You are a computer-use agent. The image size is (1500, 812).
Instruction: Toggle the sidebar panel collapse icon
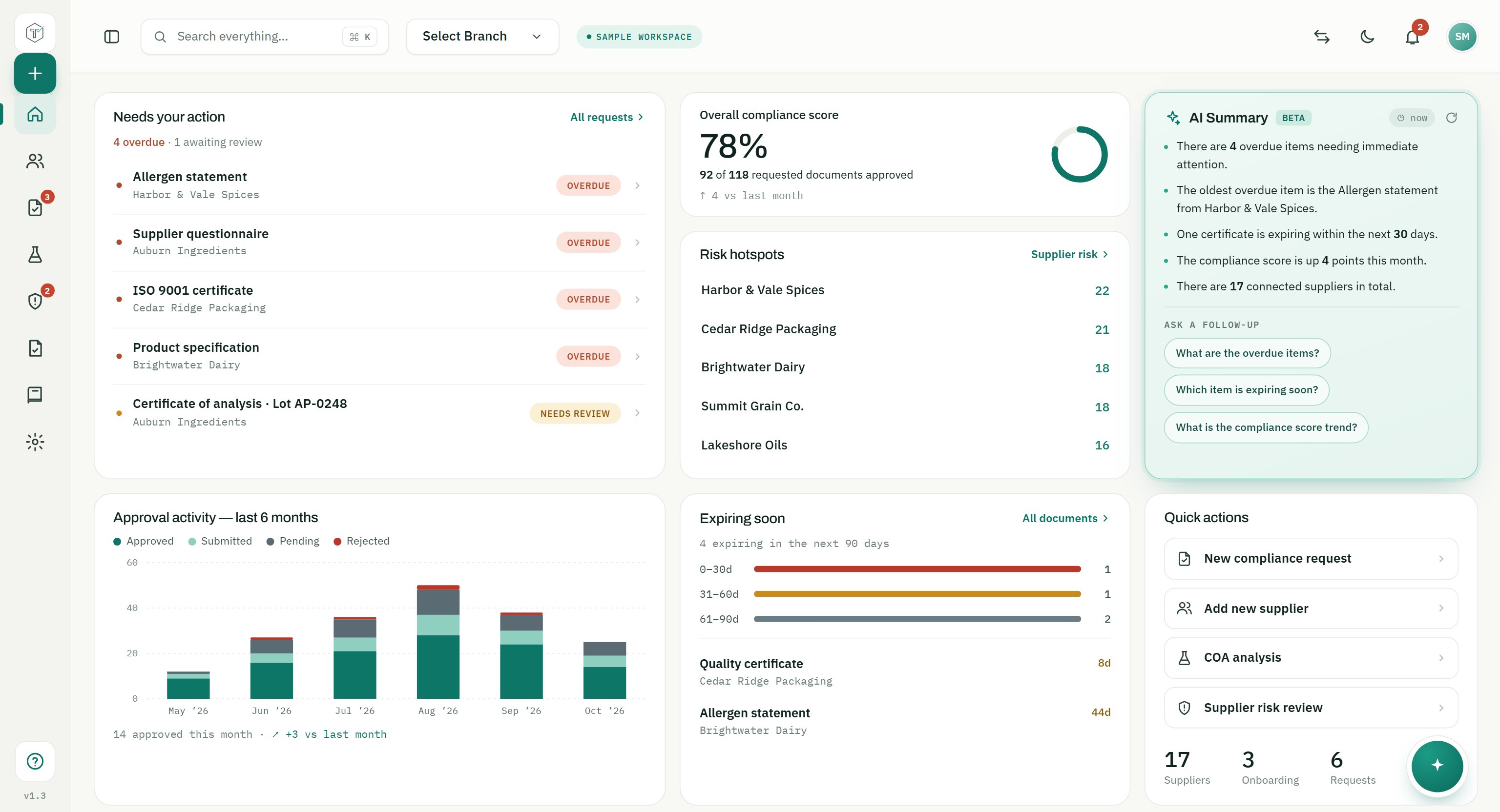(112, 37)
